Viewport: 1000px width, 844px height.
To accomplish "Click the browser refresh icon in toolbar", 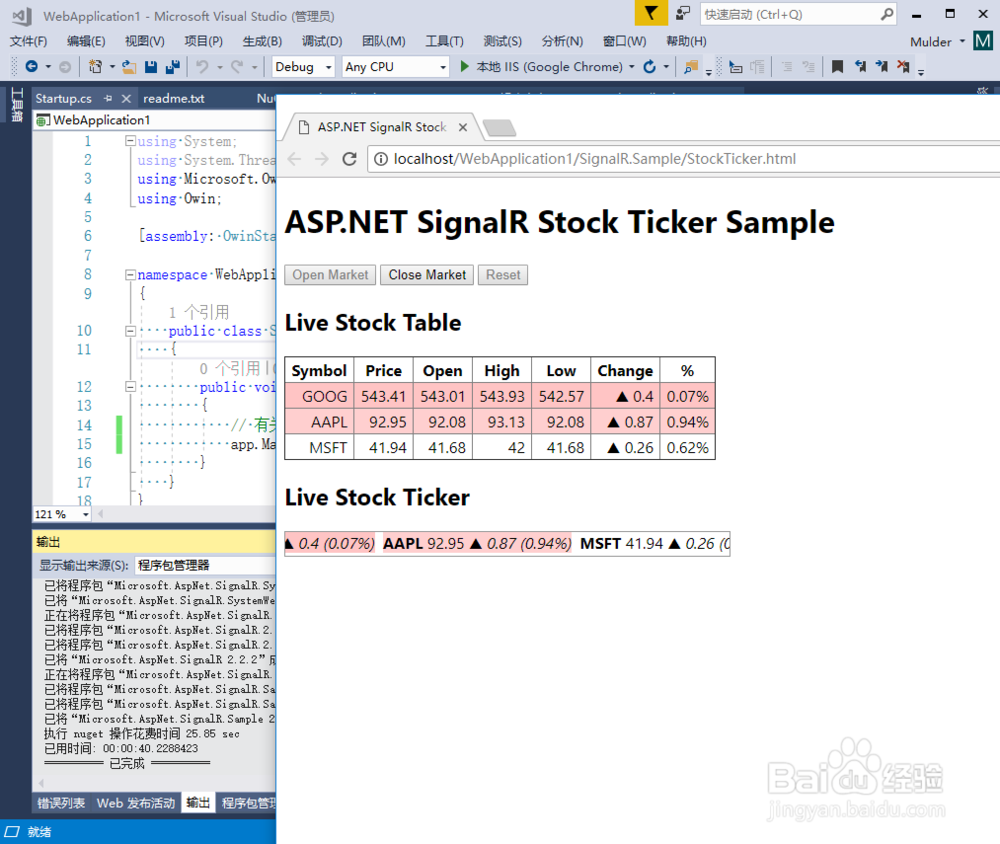I will [649, 66].
